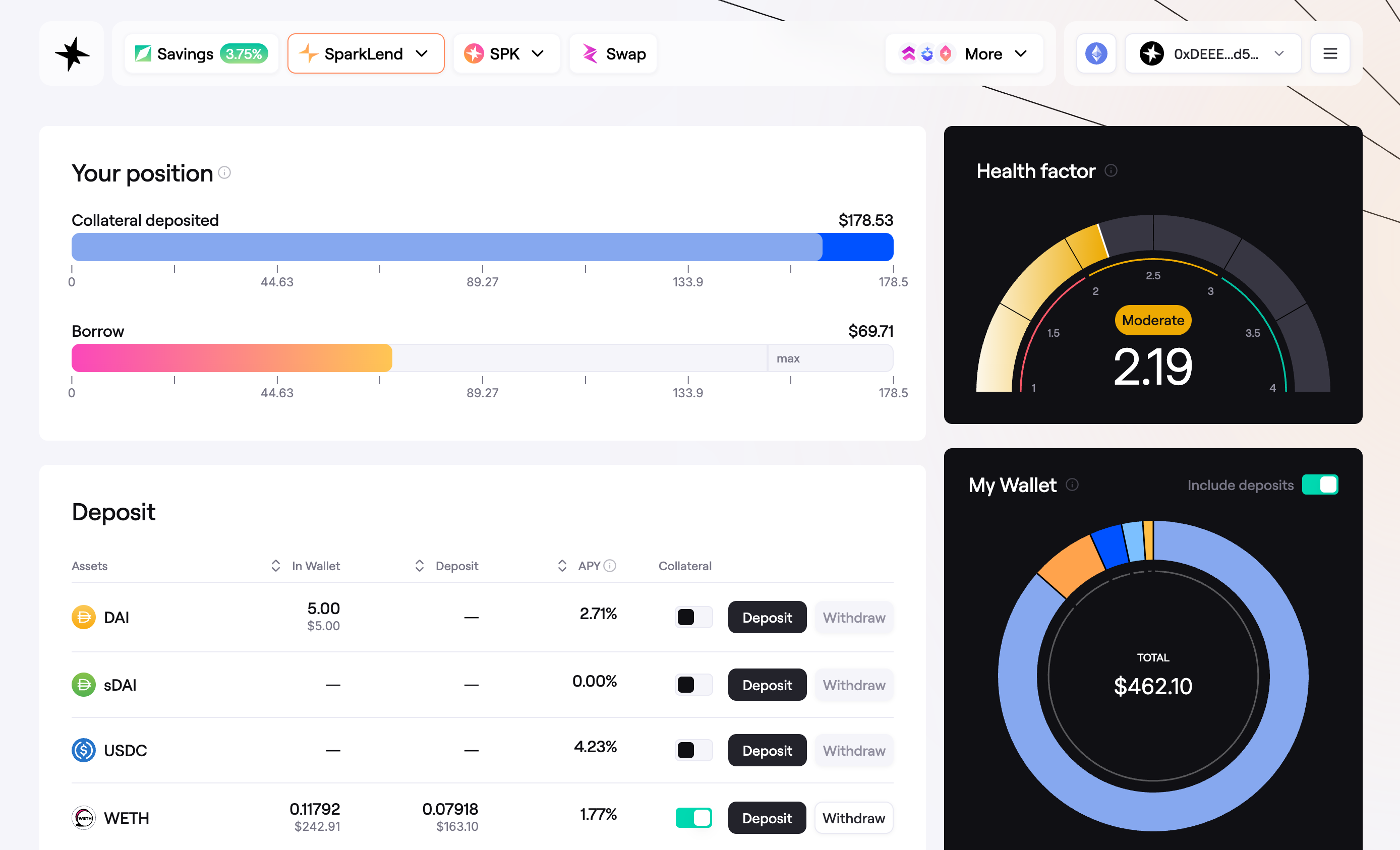Click the Deposit button for USDC
Viewport: 1400px width, 850px height.
pos(767,751)
